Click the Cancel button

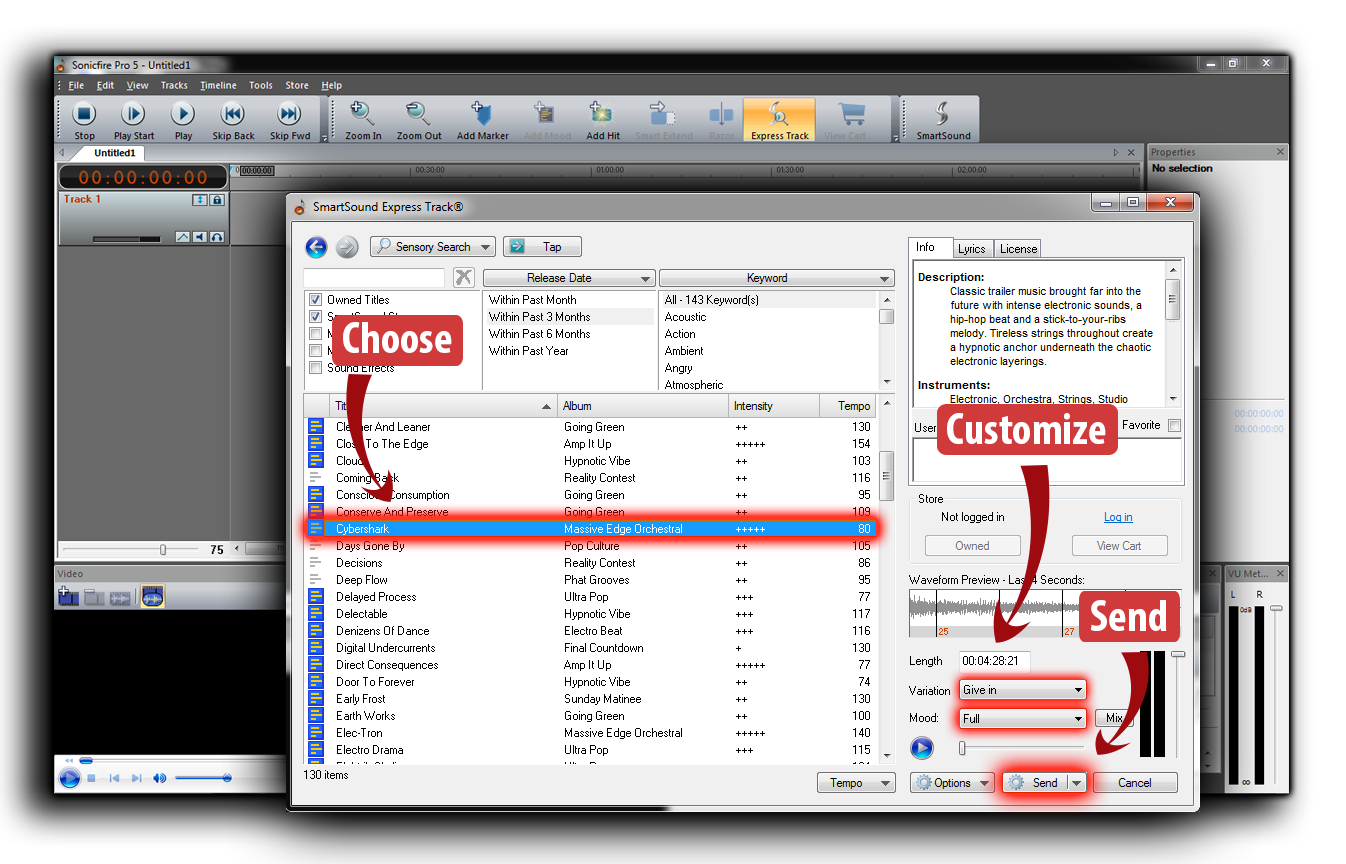click(1135, 783)
